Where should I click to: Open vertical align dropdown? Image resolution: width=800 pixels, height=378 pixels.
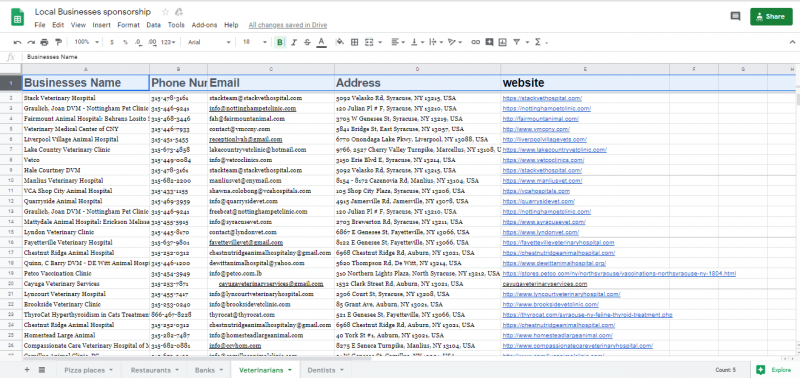click(x=417, y=42)
